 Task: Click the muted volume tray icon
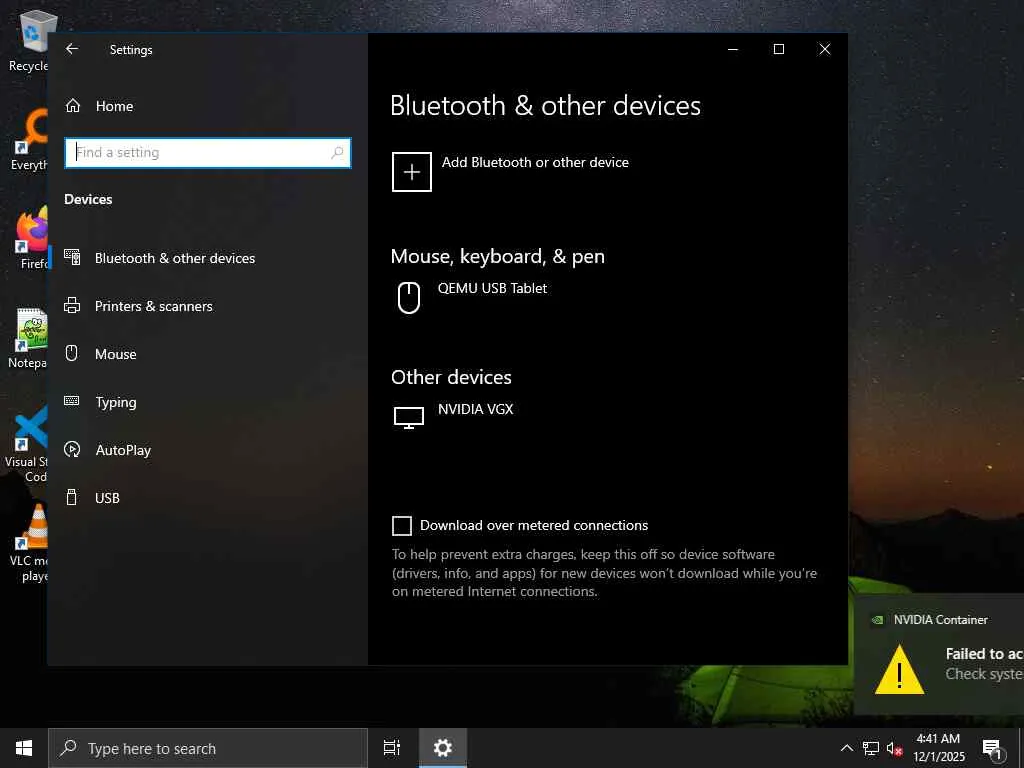coord(894,749)
